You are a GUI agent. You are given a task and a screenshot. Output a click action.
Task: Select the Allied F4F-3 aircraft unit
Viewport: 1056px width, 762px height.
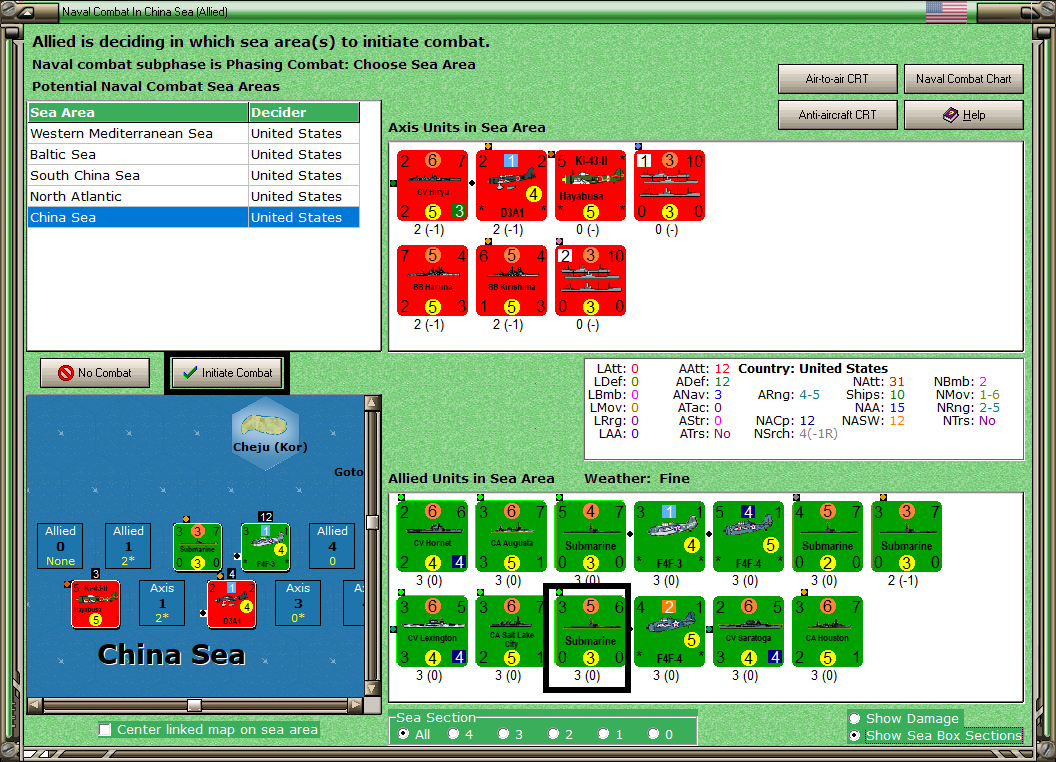[669, 536]
